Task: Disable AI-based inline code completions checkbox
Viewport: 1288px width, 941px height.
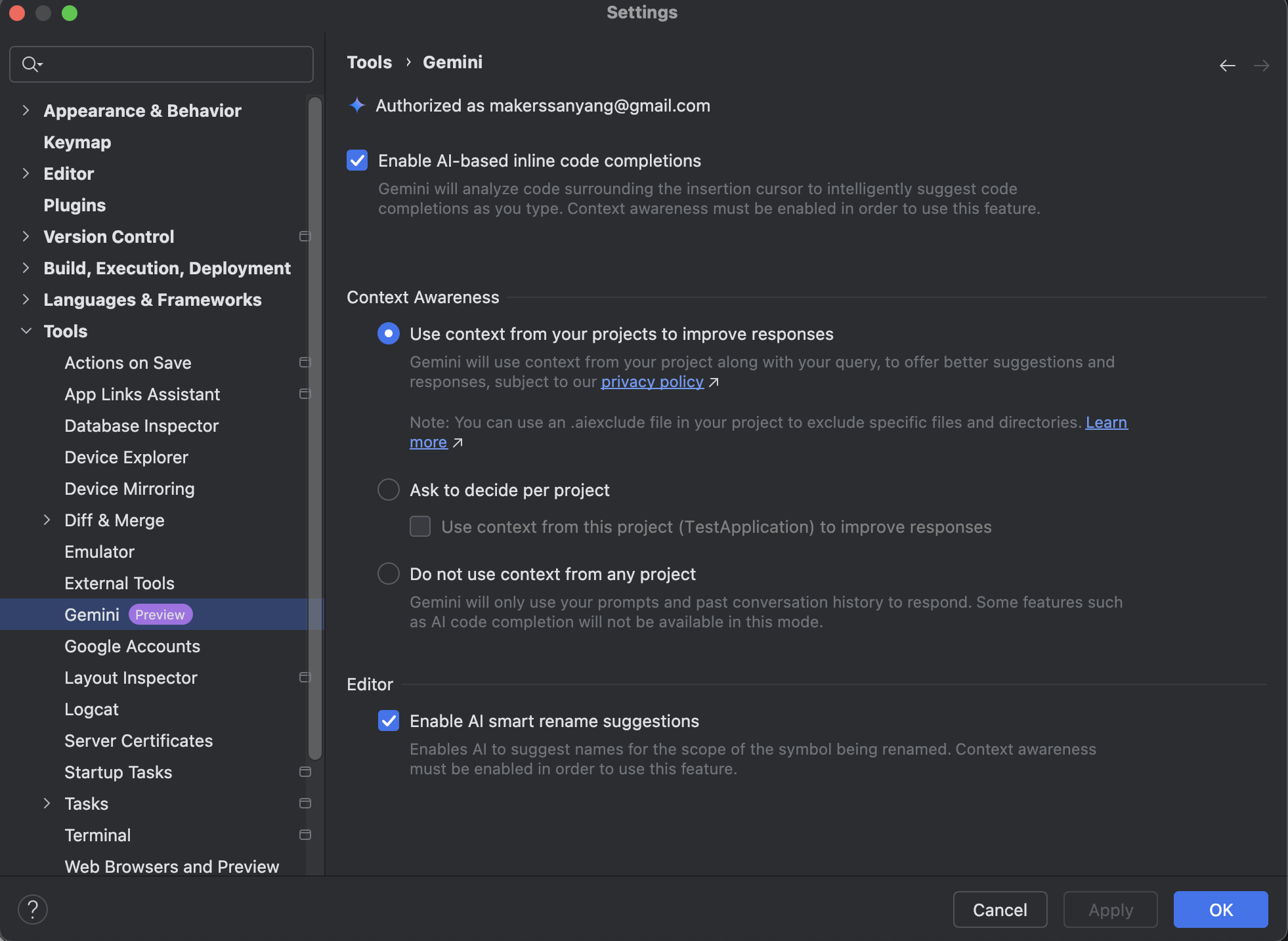Action: tap(357, 161)
